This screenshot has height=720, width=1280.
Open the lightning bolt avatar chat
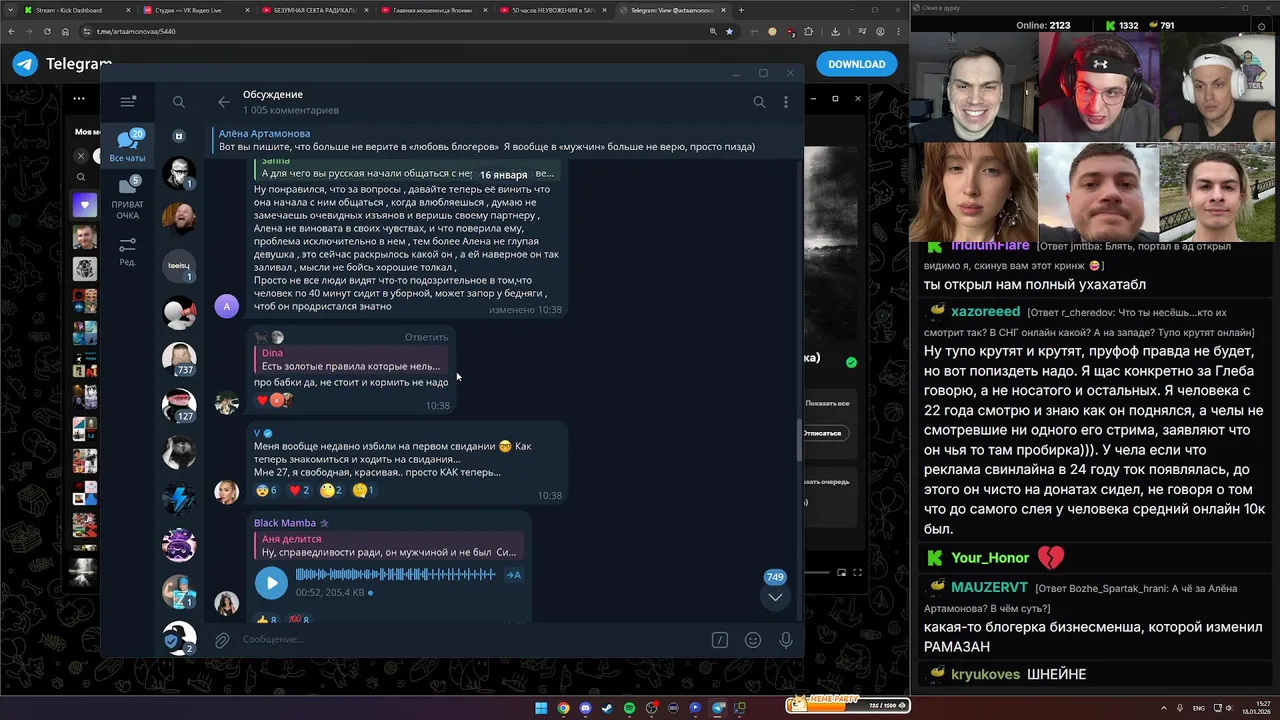[x=180, y=498]
